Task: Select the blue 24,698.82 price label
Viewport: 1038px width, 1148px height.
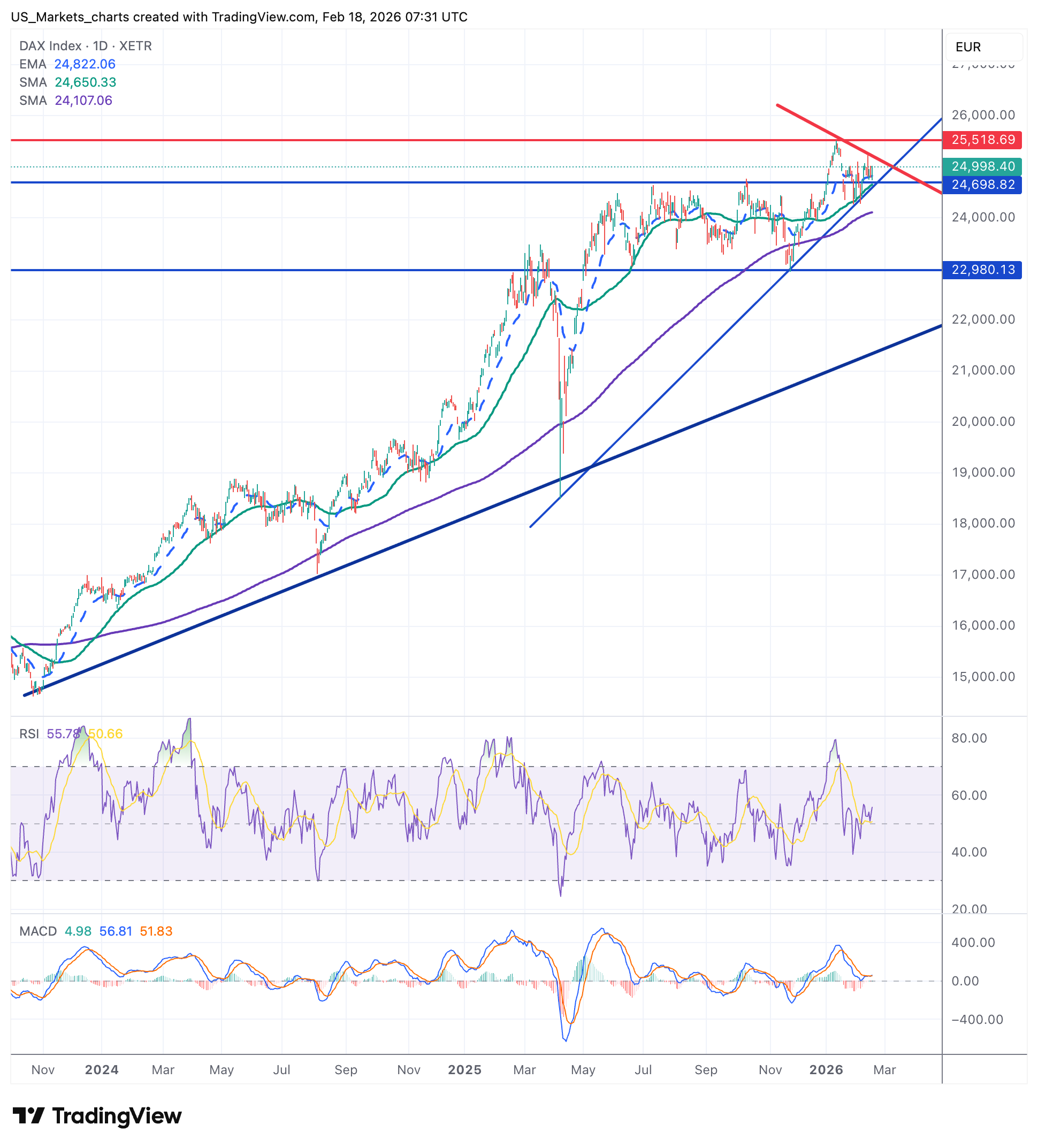Action: pyautogui.click(x=982, y=185)
